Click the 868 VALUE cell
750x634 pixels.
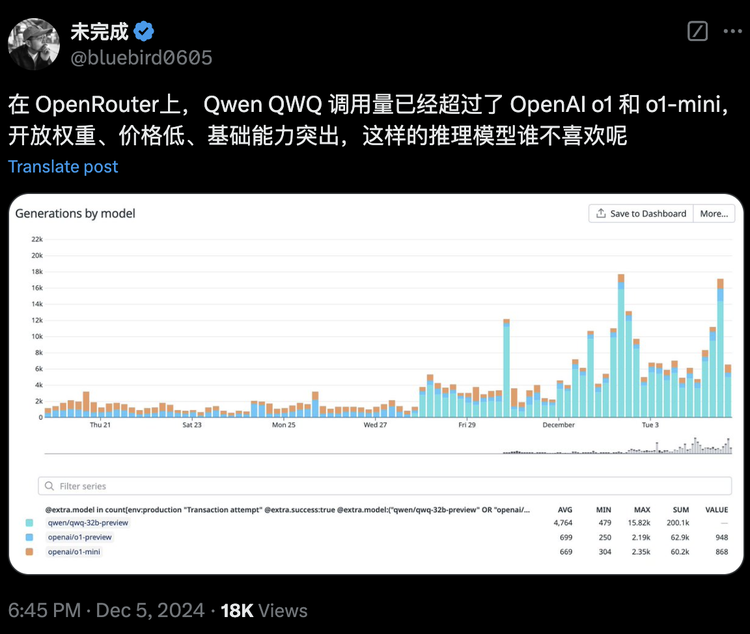click(722, 552)
